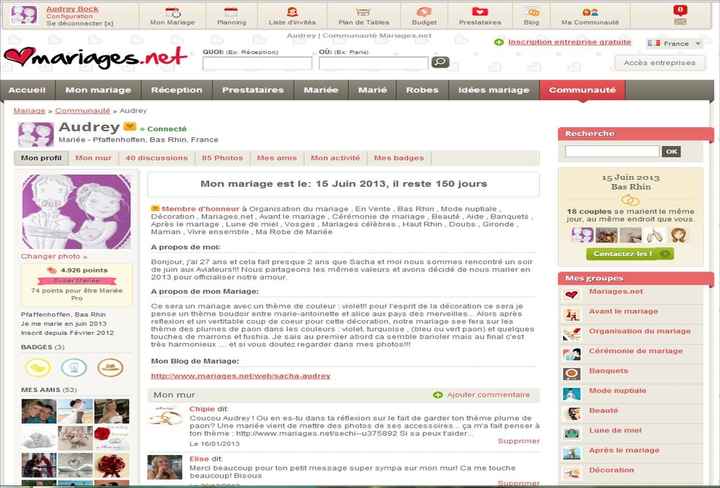
Task: Click Banquets group icon
Action: point(571,374)
